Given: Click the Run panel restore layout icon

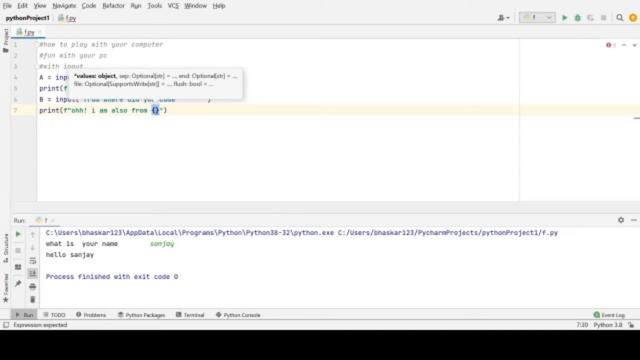Looking at the screenshot, I should point(18,267).
